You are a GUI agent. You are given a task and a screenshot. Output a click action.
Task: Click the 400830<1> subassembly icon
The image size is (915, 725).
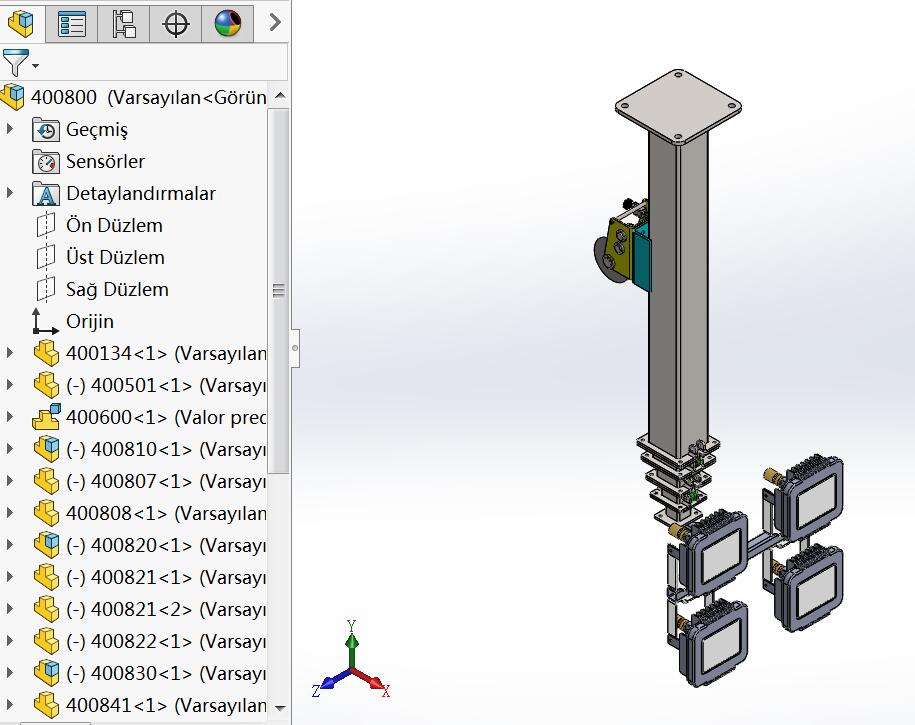46,672
